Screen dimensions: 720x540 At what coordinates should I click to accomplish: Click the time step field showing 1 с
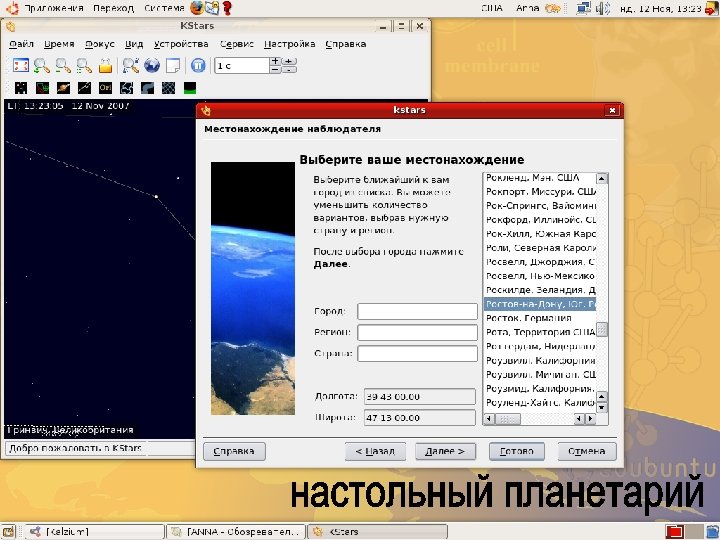(x=242, y=66)
